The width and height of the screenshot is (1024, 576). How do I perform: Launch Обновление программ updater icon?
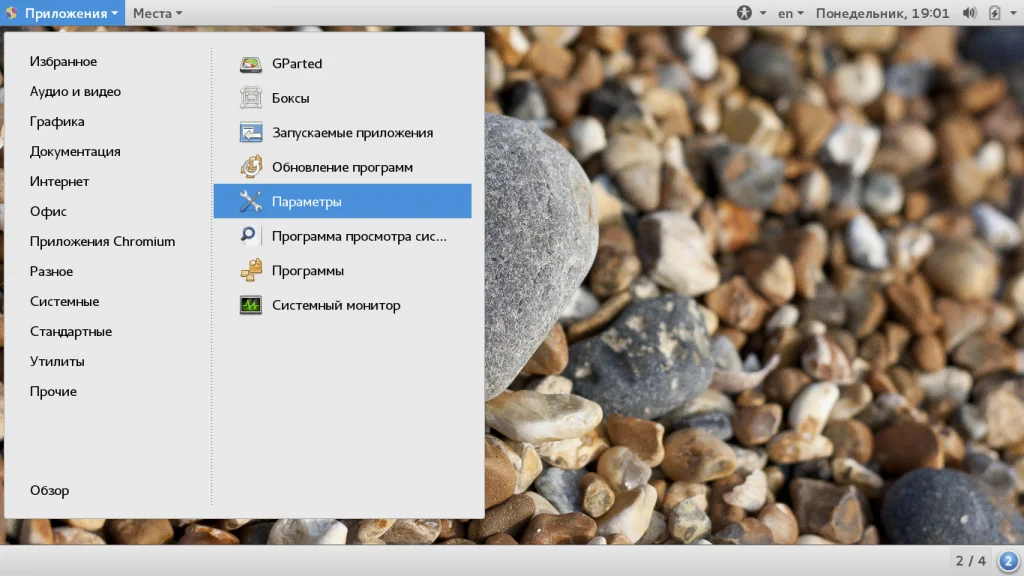click(251, 167)
